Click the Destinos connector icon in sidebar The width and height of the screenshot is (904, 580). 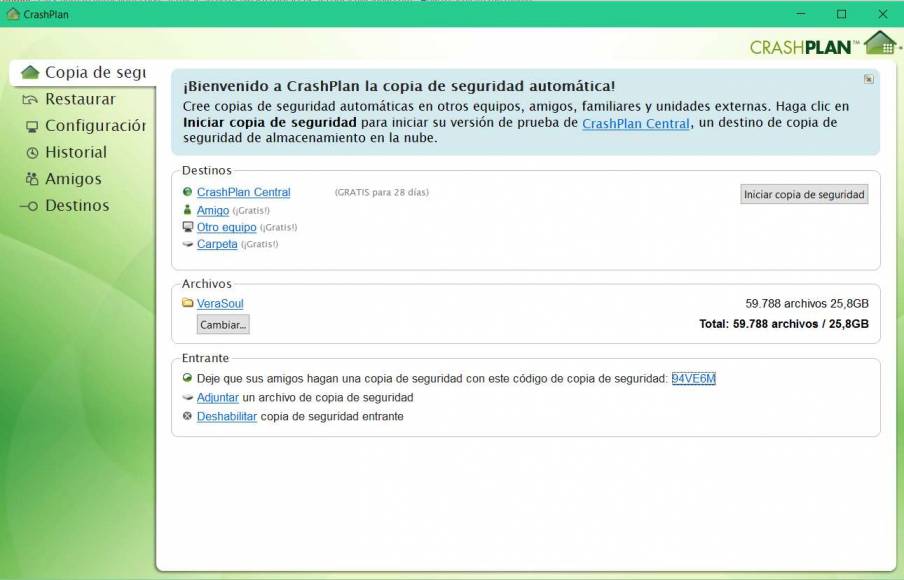[x=31, y=205]
